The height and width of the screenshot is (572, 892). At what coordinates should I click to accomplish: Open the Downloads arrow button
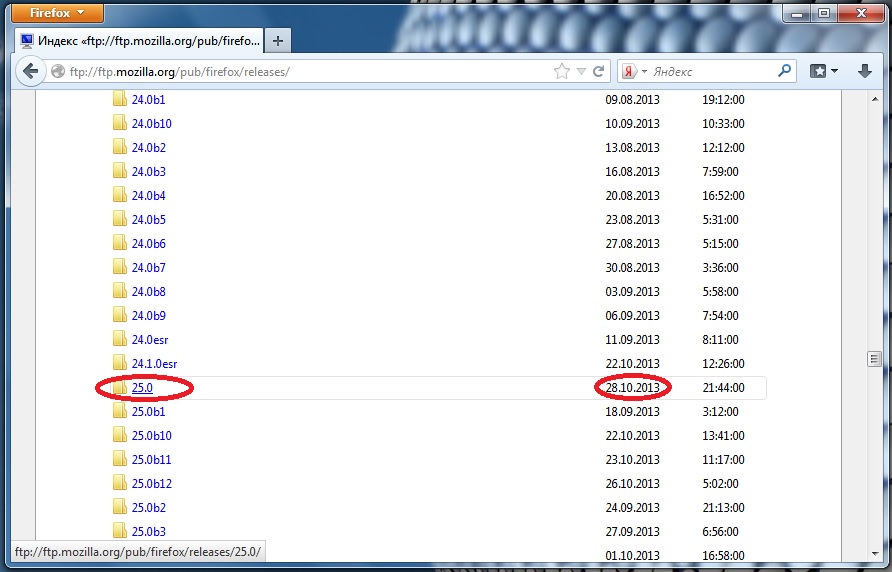point(865,72)
